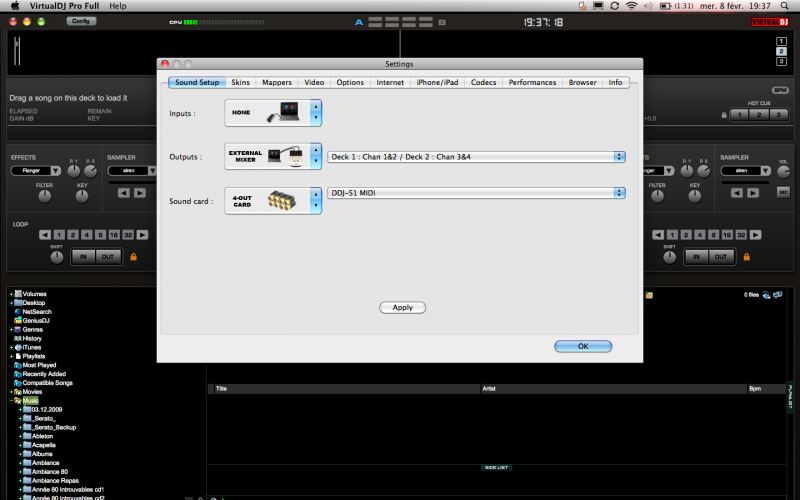Click the Wi-Fi icon in menu bar
The width and height of the screenshot is (800, 500).
[631, 6]
